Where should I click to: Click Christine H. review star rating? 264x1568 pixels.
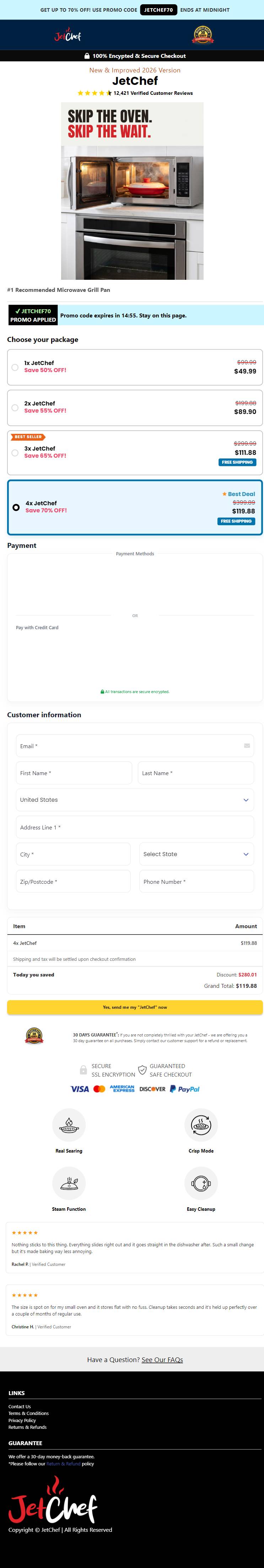[25, 1295]
